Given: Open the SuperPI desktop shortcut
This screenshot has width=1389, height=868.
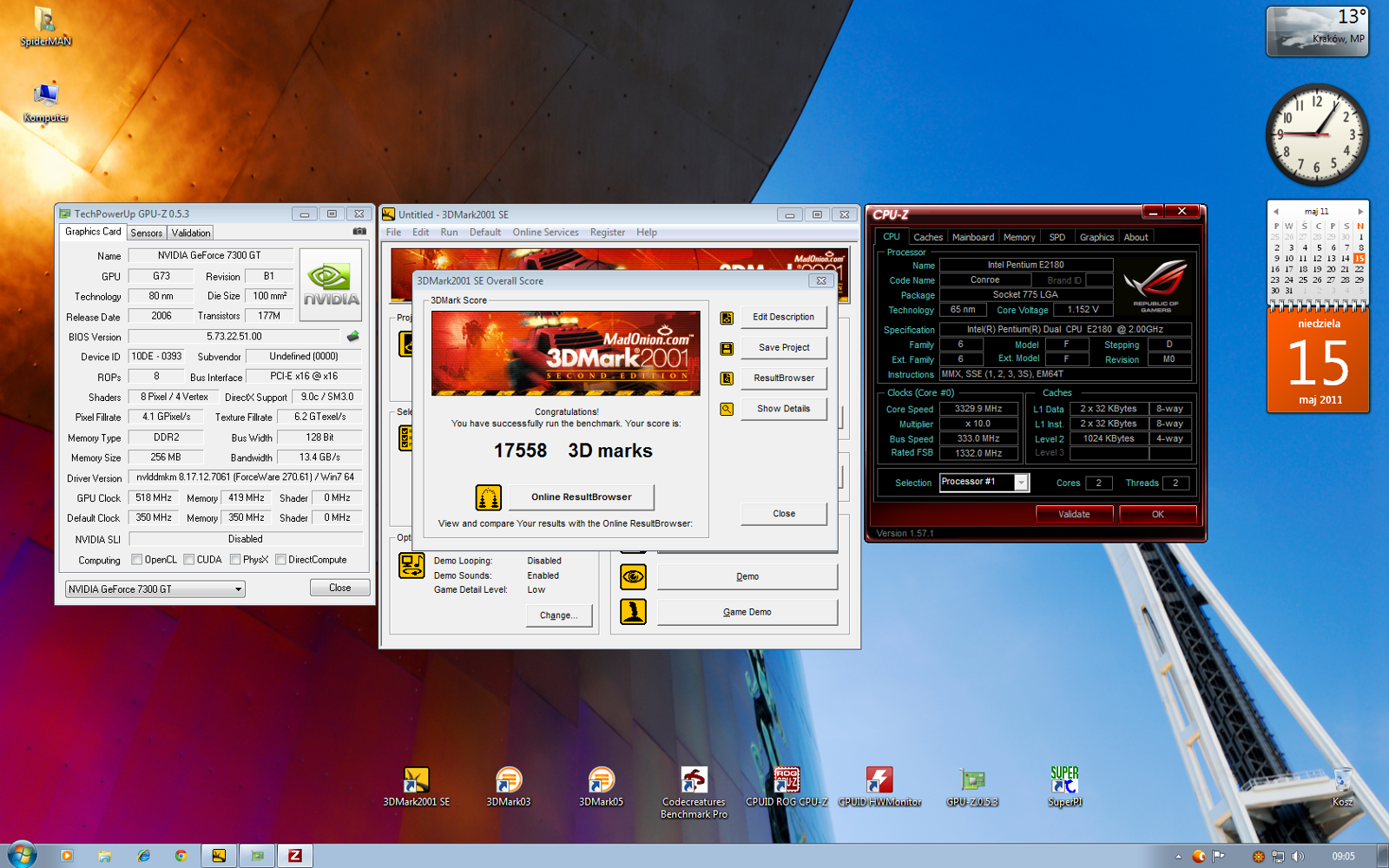Looking at the screenshot, I should (x=1065, y=786).
